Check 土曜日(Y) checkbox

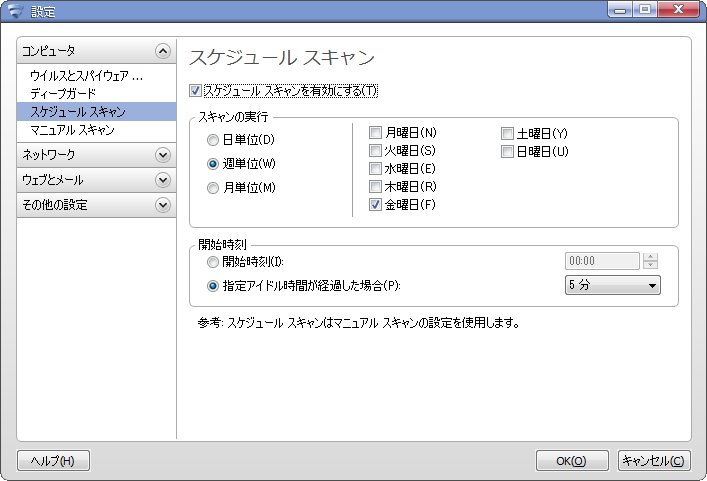pyautogui.click(x=507, y=133)
